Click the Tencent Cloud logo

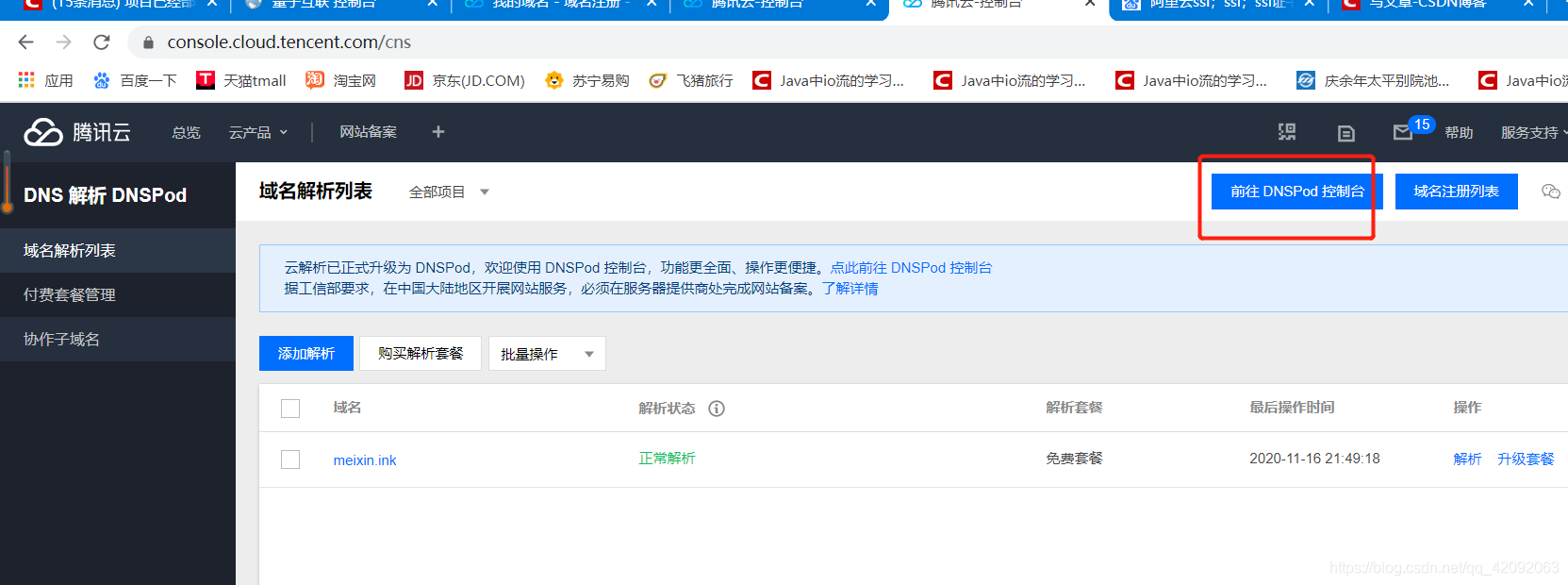pos(77,132)
